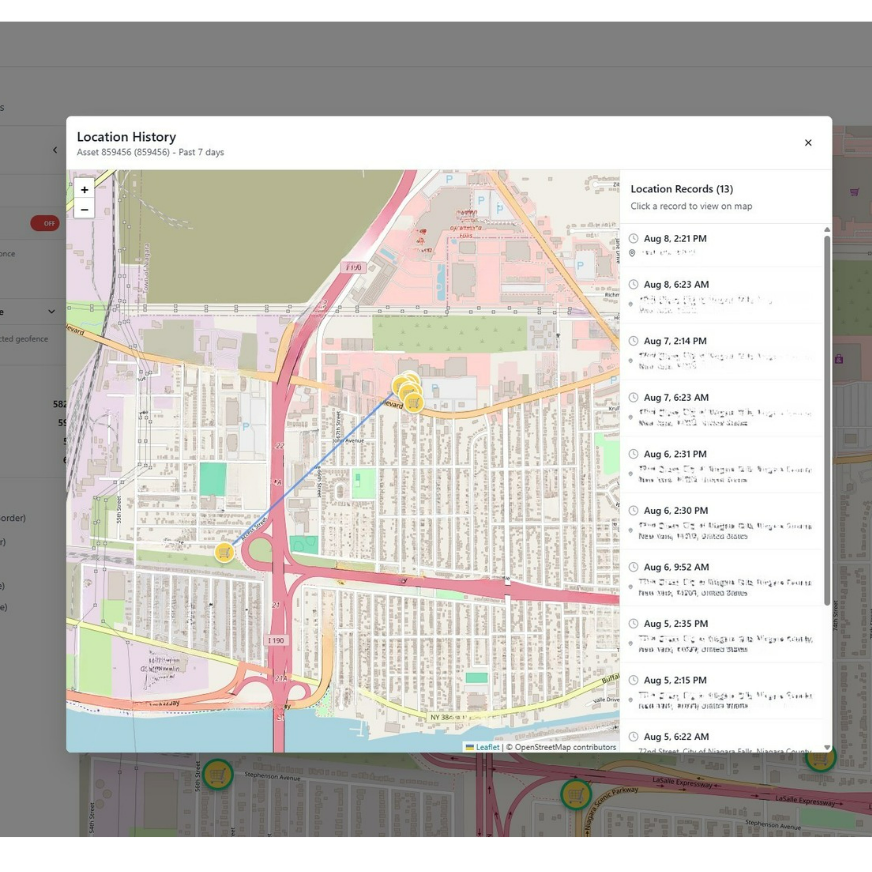Select the Aug 5, 6:22 AM record

[721, 737]
